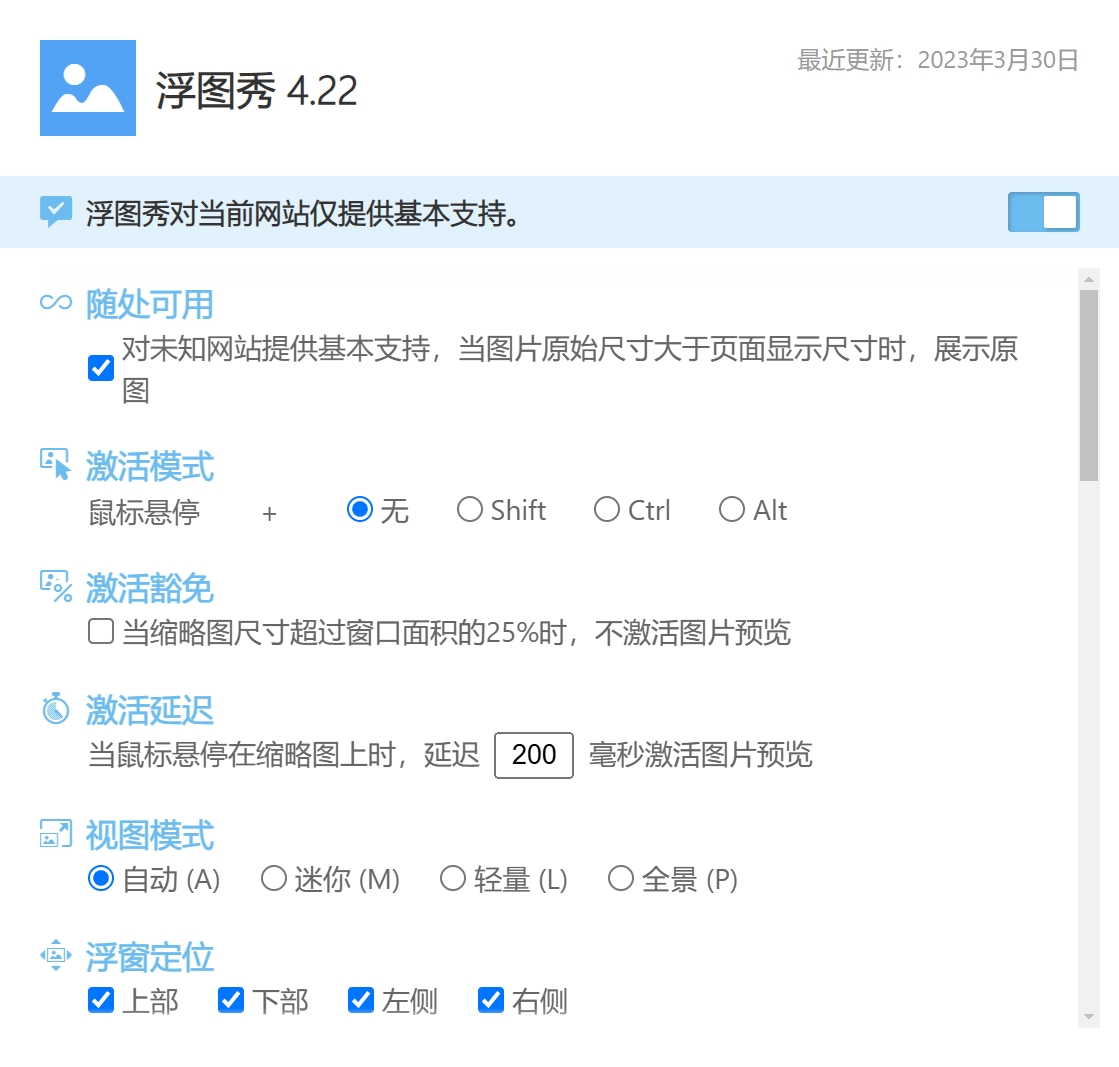Disable the basic support toggle at top right

click(1043, 212)
